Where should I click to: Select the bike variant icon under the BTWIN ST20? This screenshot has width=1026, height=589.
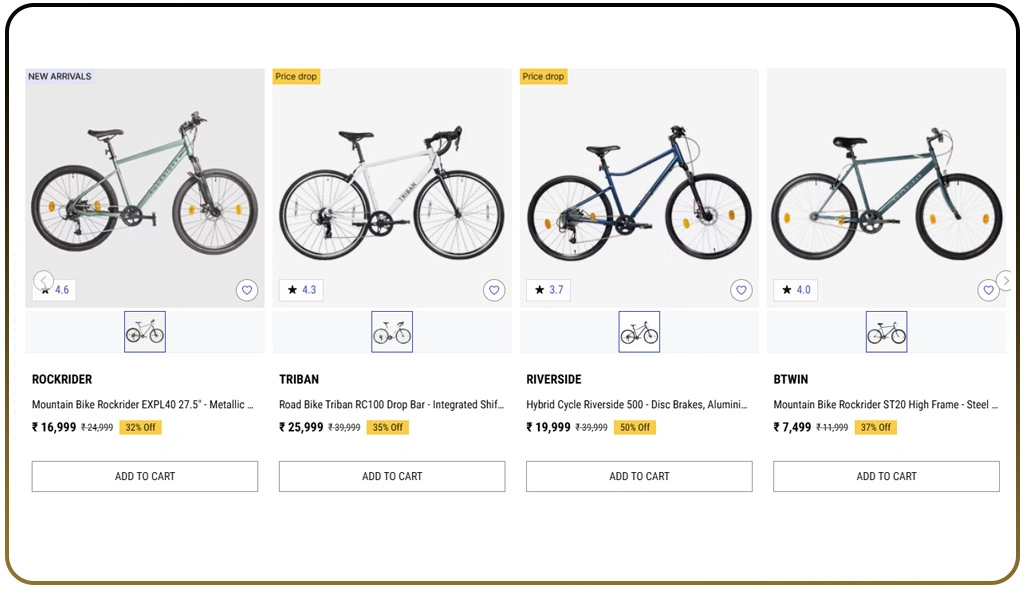click(885, 331)
